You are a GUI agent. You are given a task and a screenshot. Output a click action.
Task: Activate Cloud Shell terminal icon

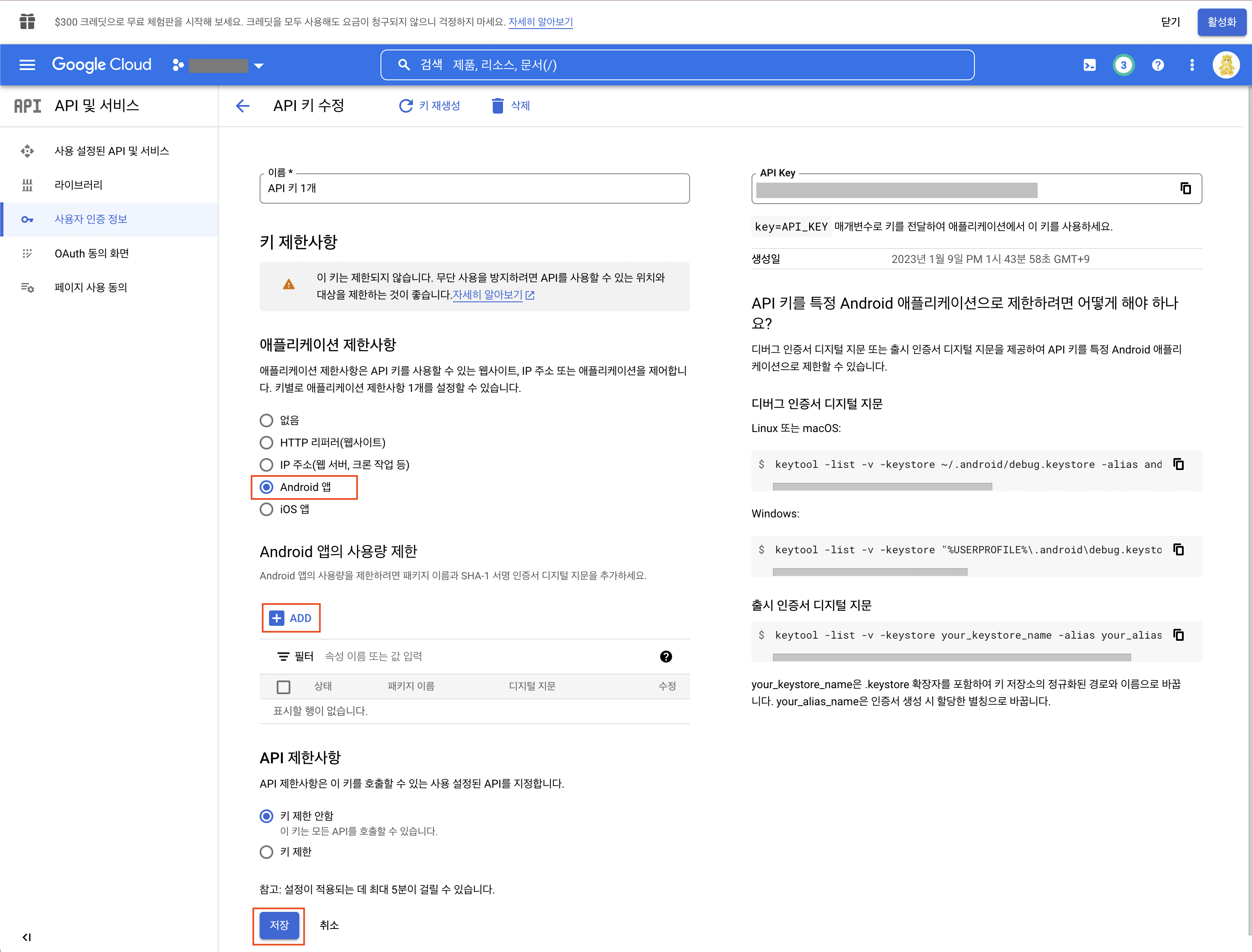click(x=1089, y=65)
